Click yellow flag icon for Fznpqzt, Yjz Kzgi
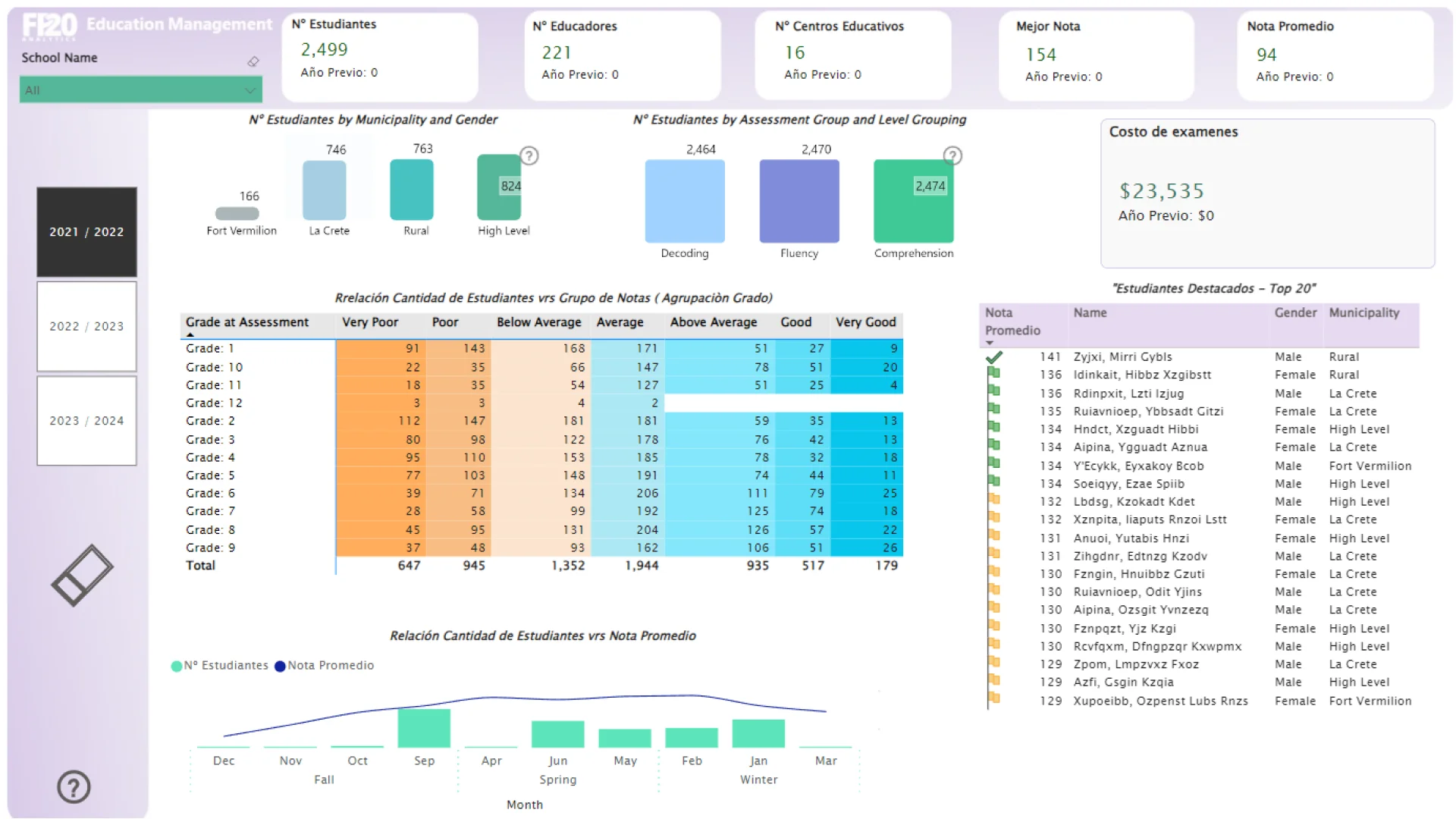 point(994,626)
